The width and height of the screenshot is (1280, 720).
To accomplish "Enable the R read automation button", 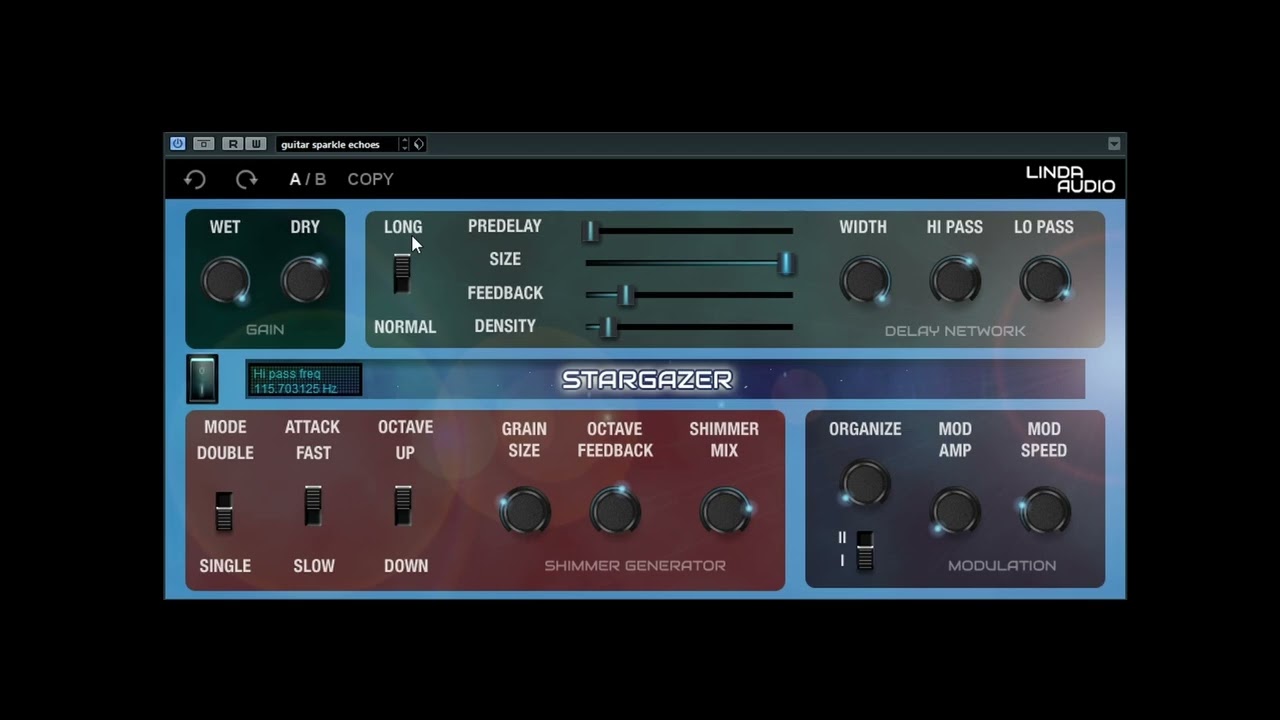I will coord(233,144).
